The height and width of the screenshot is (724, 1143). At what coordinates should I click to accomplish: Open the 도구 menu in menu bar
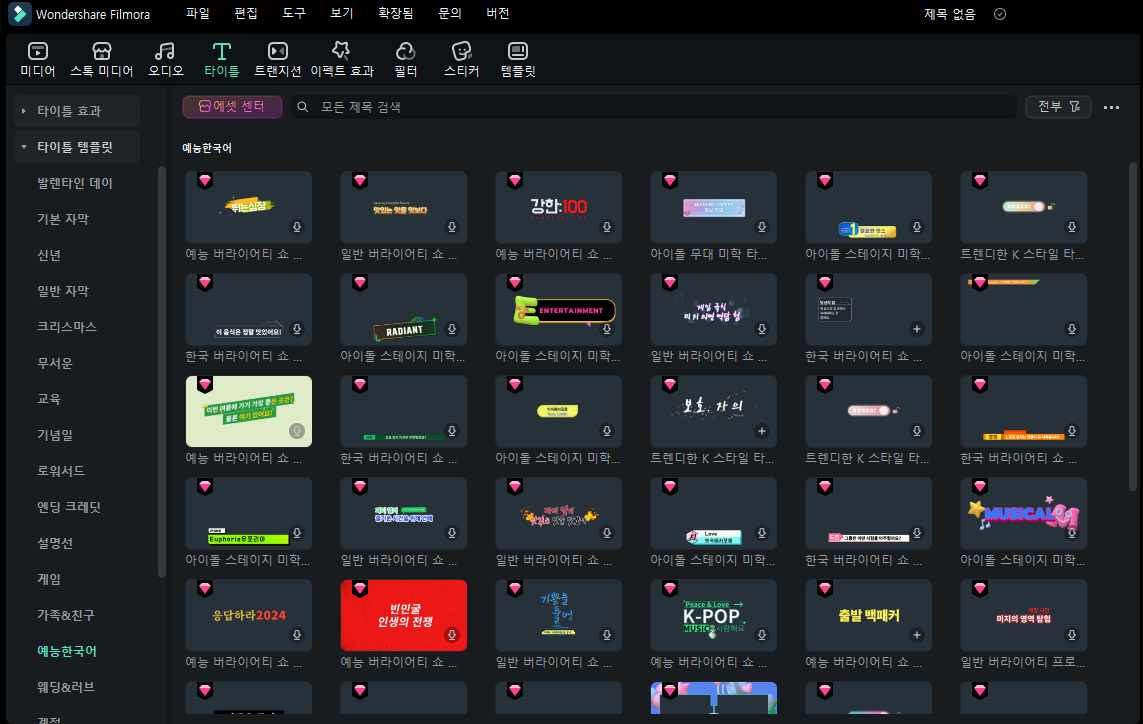point(294,14)
